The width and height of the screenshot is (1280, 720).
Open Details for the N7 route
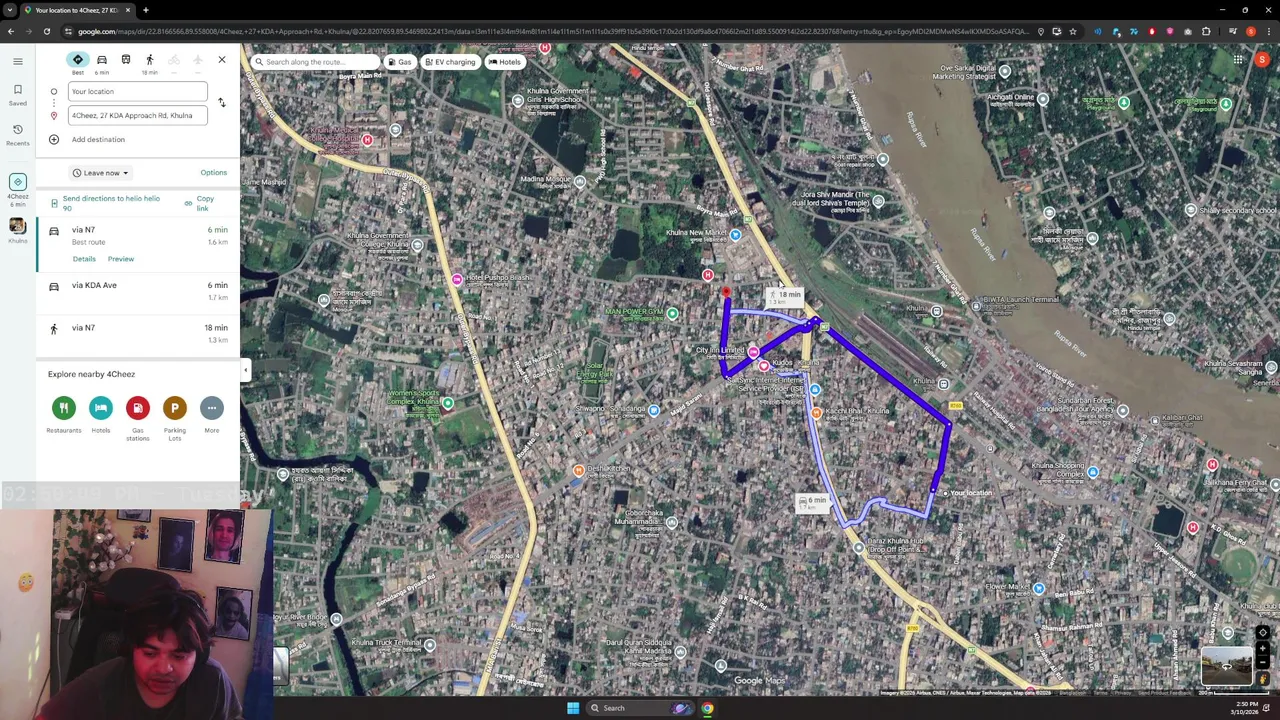click(x=84, y=259)
